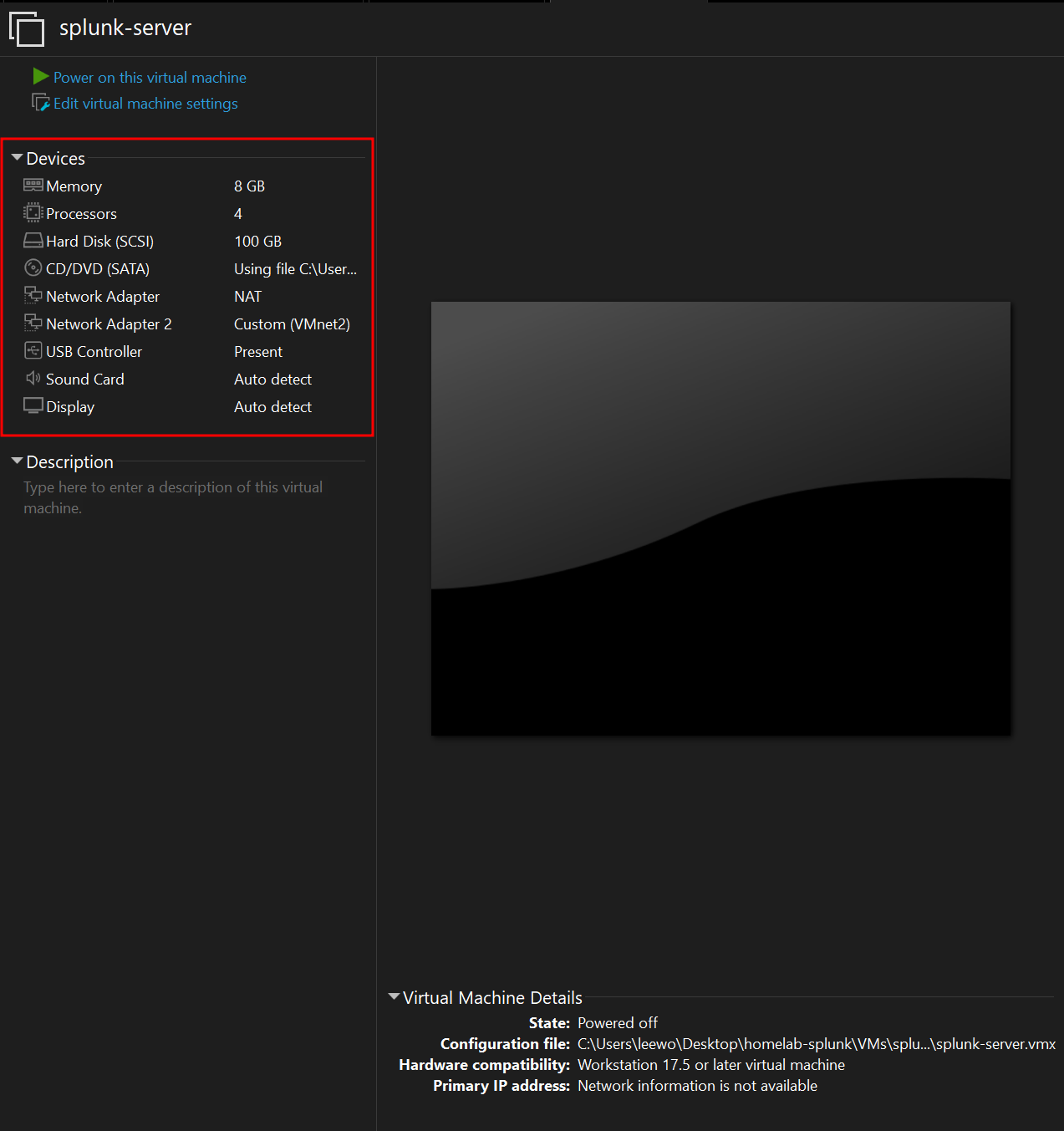
Task: Click the Edit settings pencil icon
Action: [40, 103]
